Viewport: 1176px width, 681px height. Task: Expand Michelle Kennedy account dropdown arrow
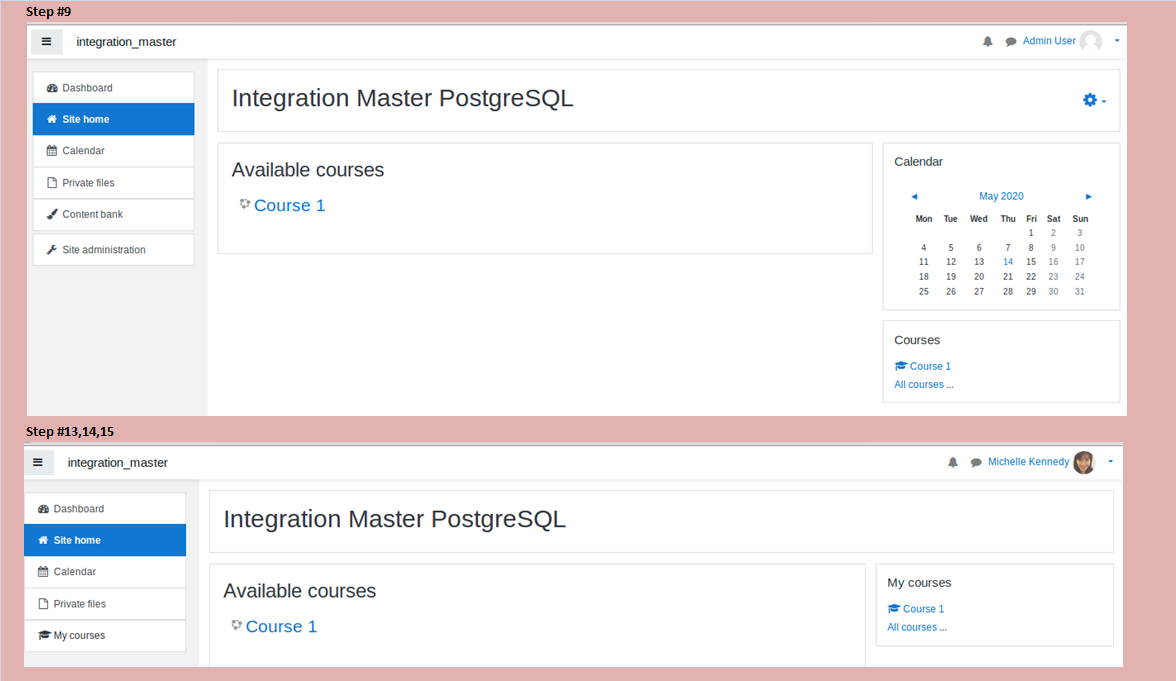[1111, 462]
